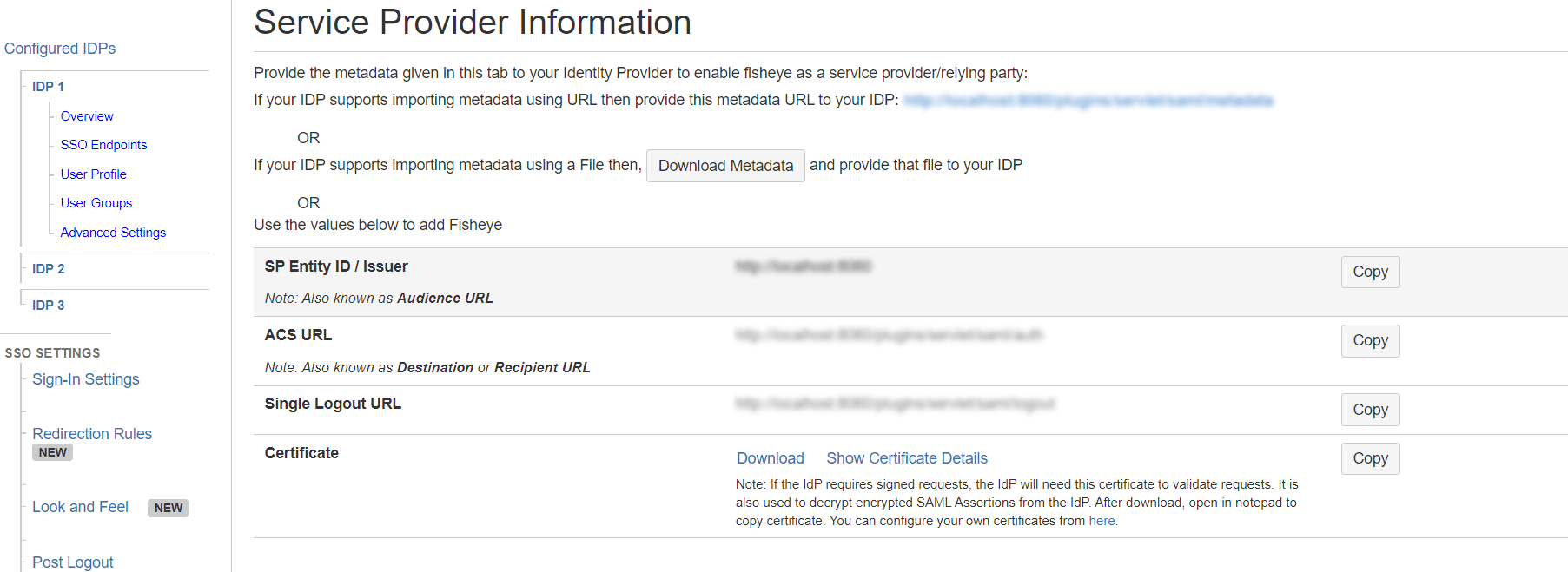Image resolution: width=1568 pixels, height=572 pixels.
Task: Open the blurred metadata URL link
Action: pos(1088,101)
